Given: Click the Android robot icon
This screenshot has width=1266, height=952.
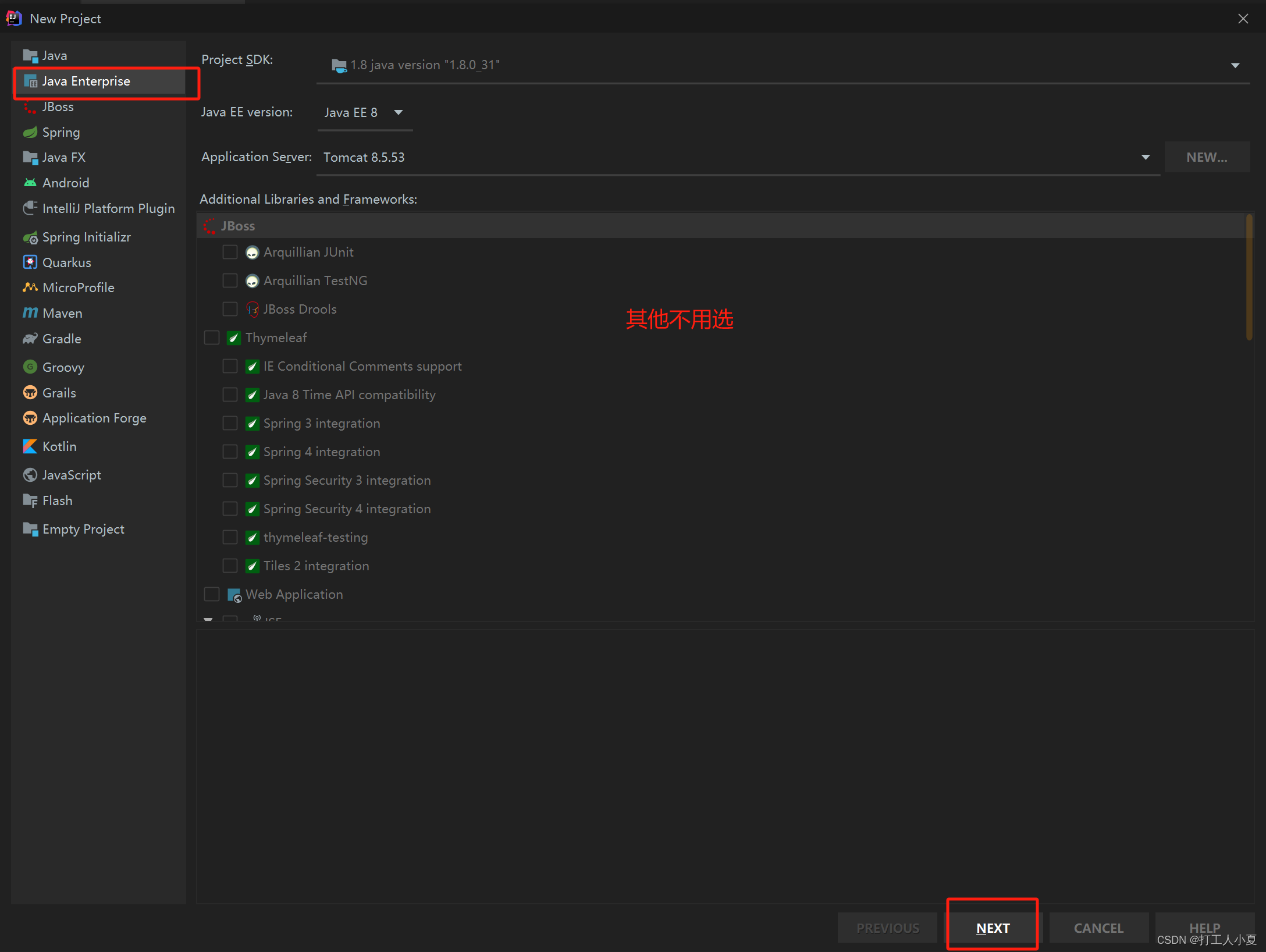Looking at the screenshot, I should click(x=30, y=183).
